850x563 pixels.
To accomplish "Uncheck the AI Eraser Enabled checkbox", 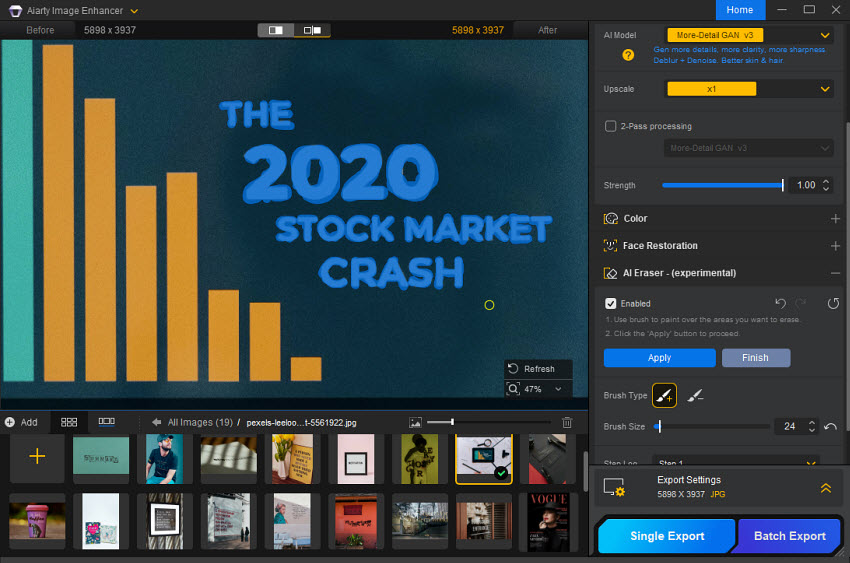I will point(610,303).
